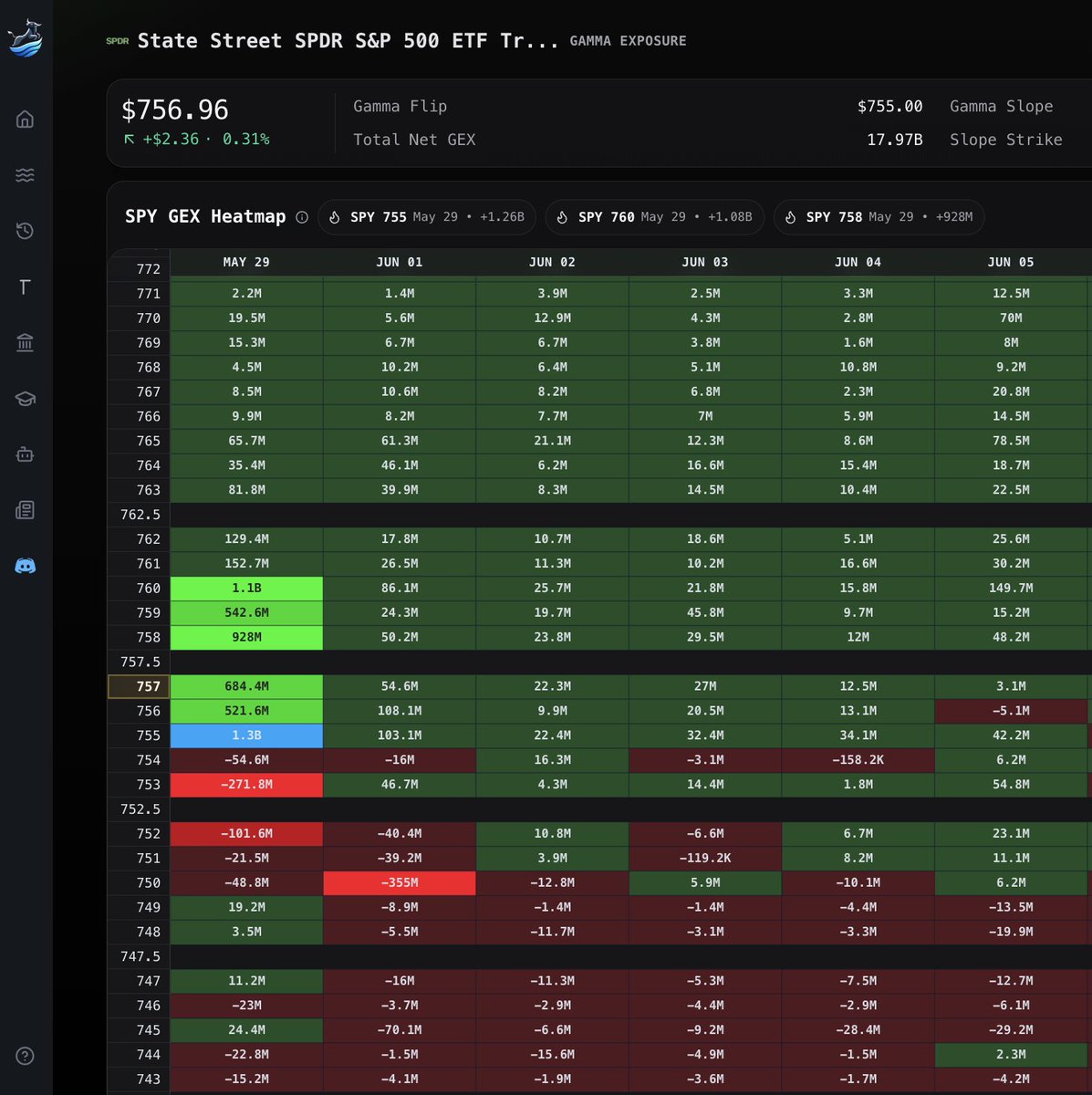Viewport: 1092px width, 1095px height.
Task: Click the MAY 29 column header
Action: [x=246, y=262]
